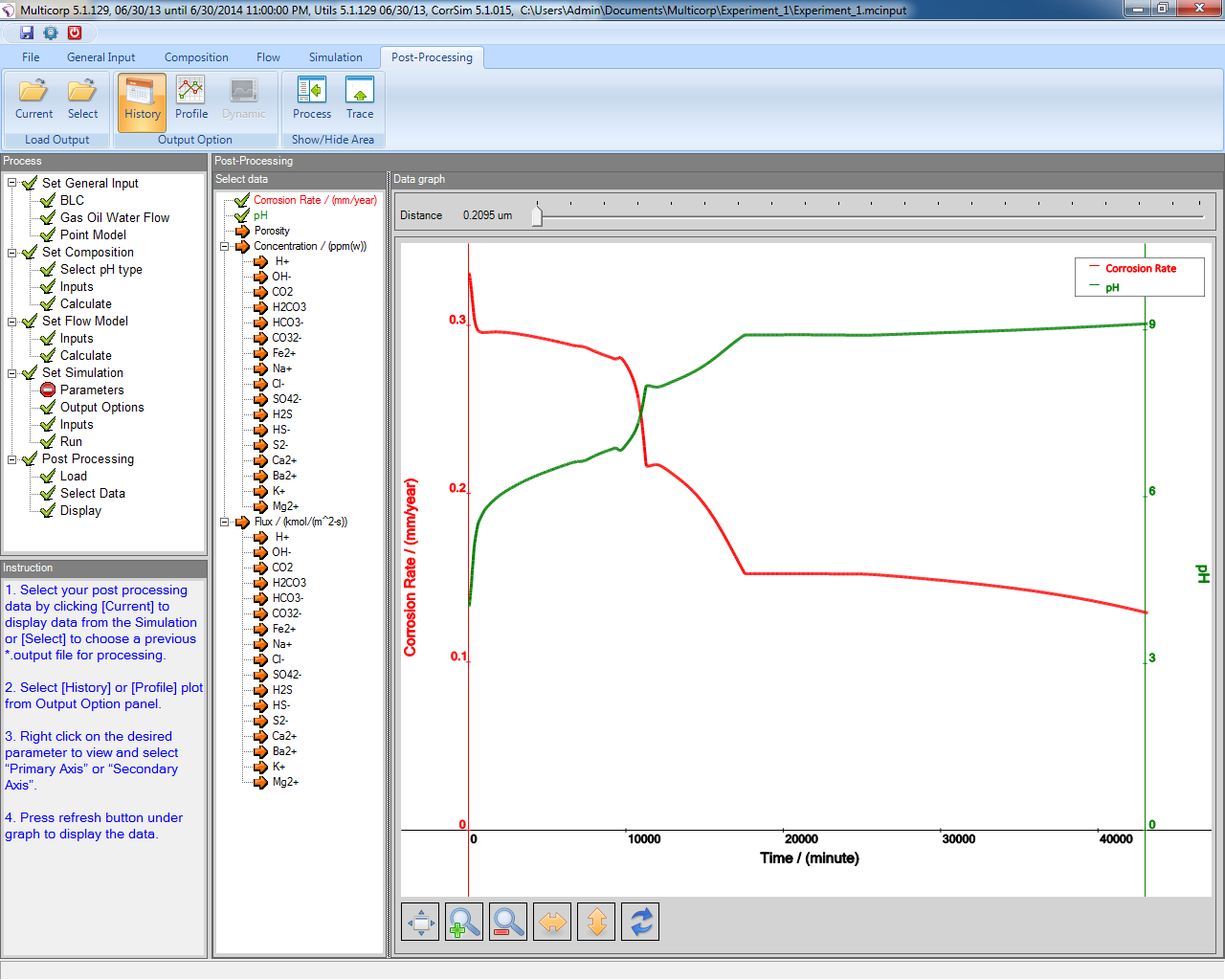Toggle the Trace area icon

click(x=360, y=99)
